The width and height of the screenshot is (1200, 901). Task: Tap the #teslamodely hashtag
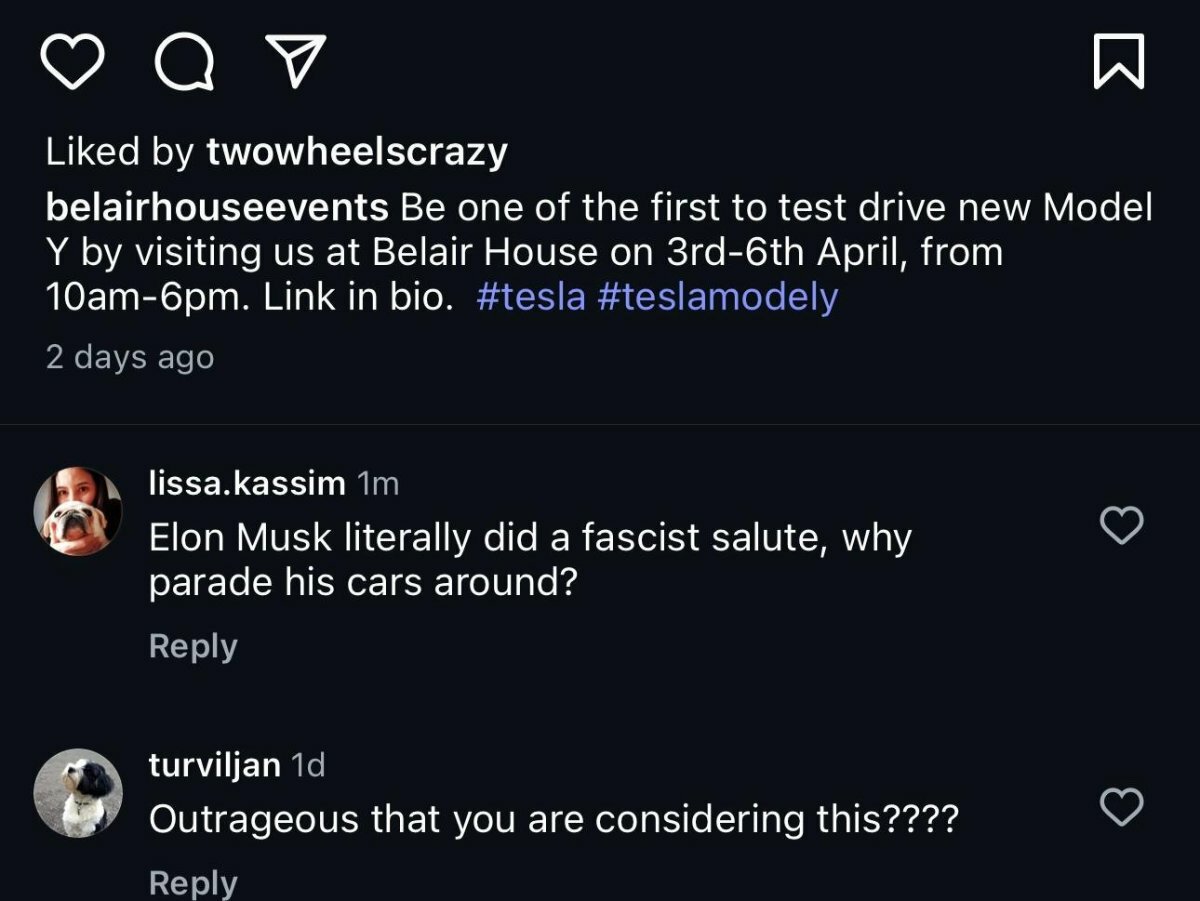pos(717,298)
